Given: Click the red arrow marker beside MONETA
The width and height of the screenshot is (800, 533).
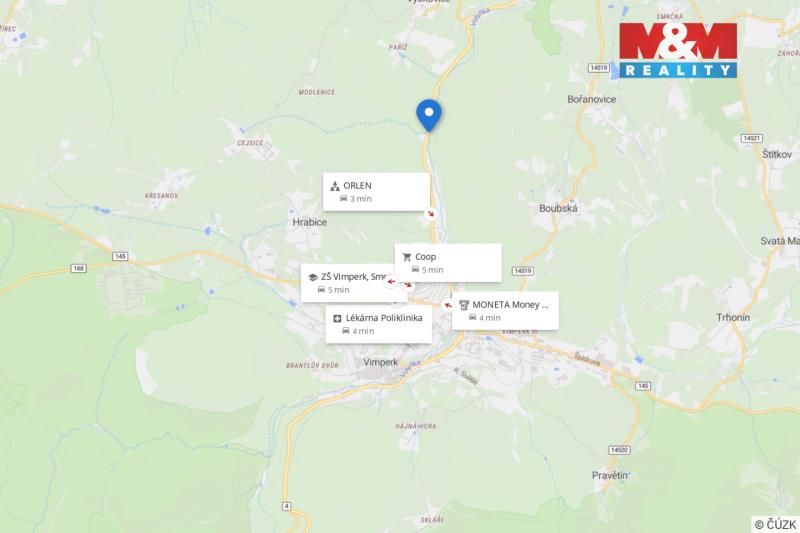Looking at the screenshot, I should [447, 305].
